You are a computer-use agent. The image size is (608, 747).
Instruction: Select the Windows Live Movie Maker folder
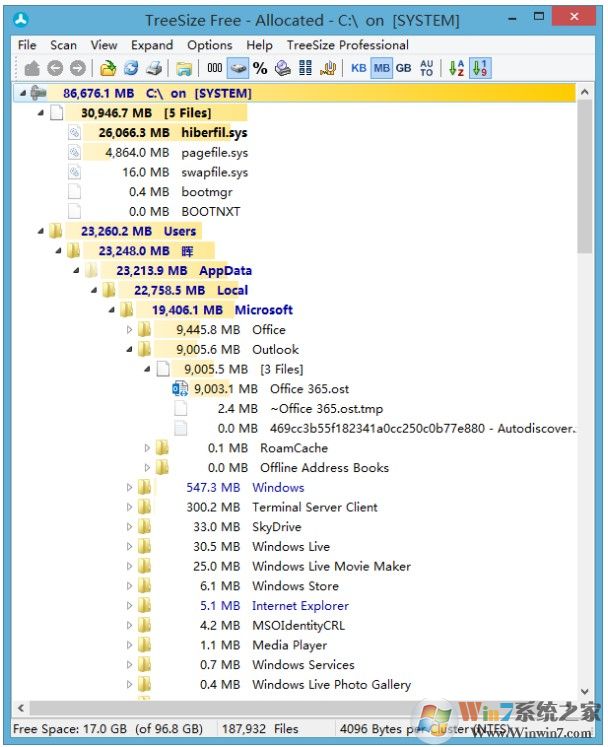click(331, 566)
